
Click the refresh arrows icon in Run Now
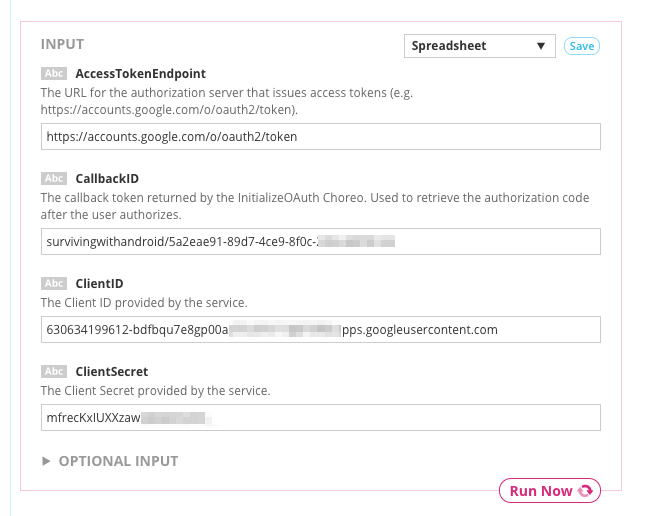(585, 491)
